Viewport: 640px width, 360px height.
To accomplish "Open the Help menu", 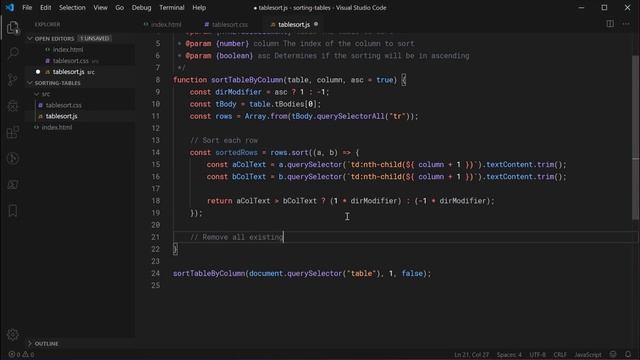I will (x=199, y=7).
